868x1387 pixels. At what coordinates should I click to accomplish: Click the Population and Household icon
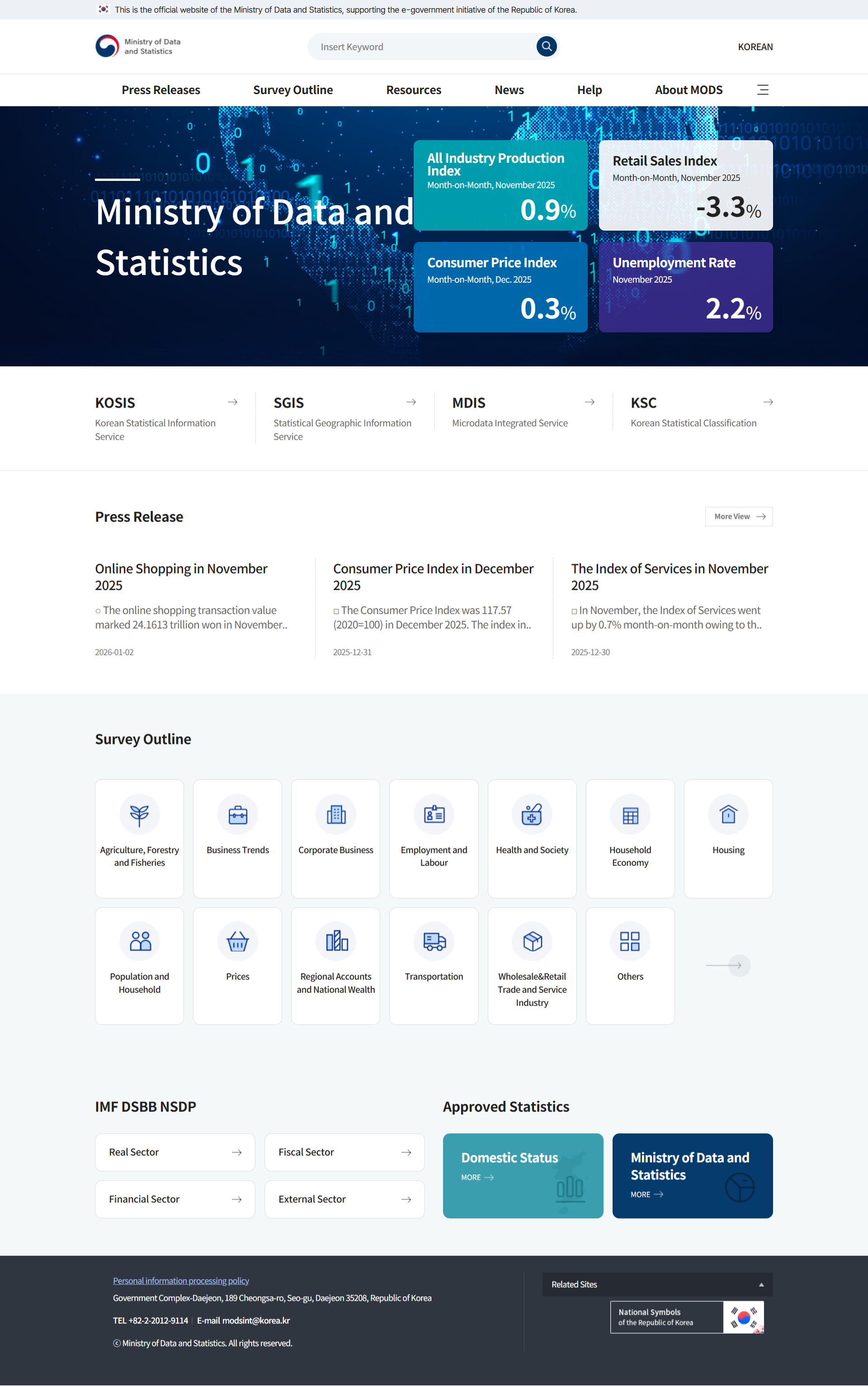[140, 942]
